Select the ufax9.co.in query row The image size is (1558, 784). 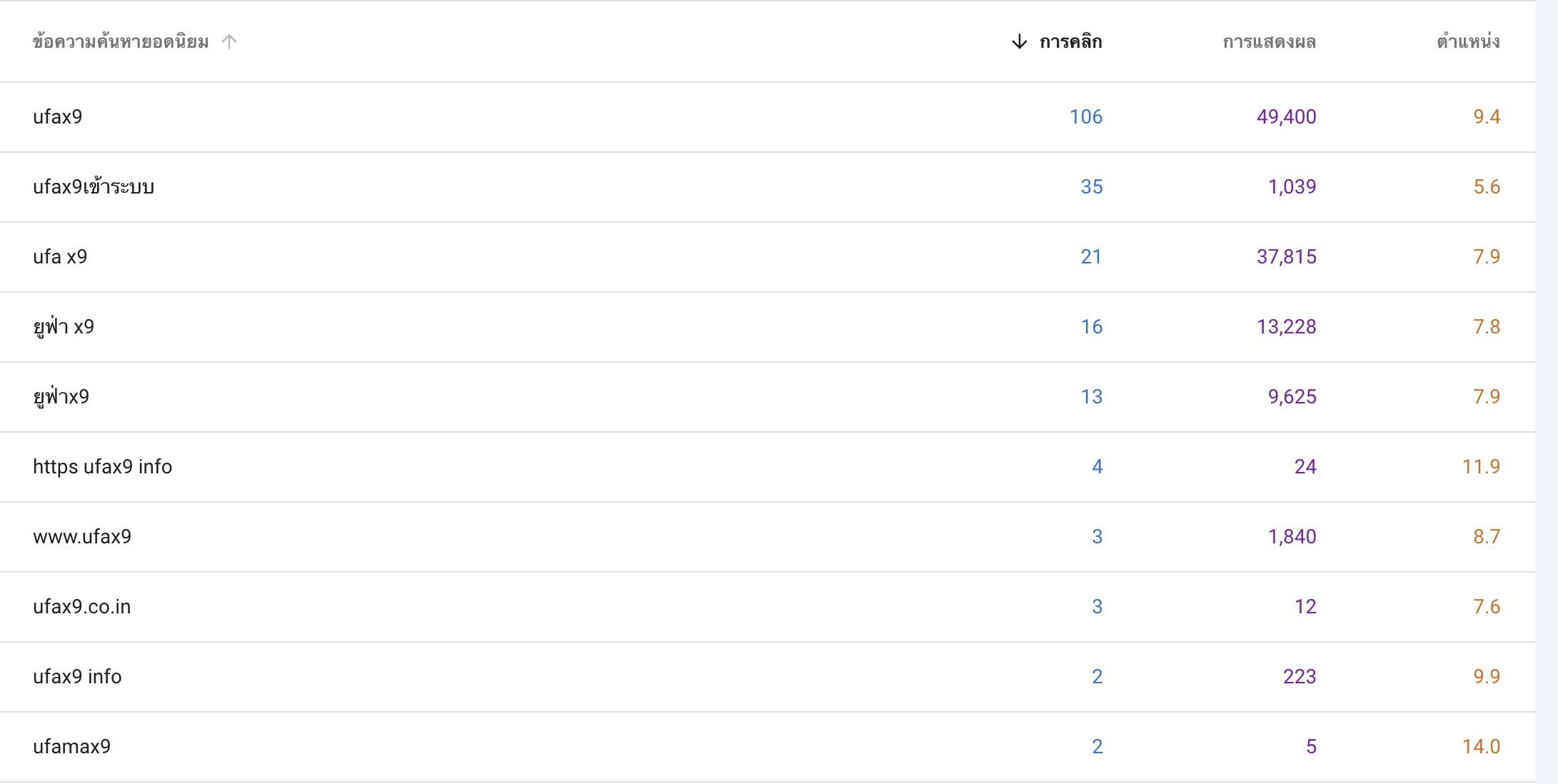pyautogui.click(x=768, y=607)
